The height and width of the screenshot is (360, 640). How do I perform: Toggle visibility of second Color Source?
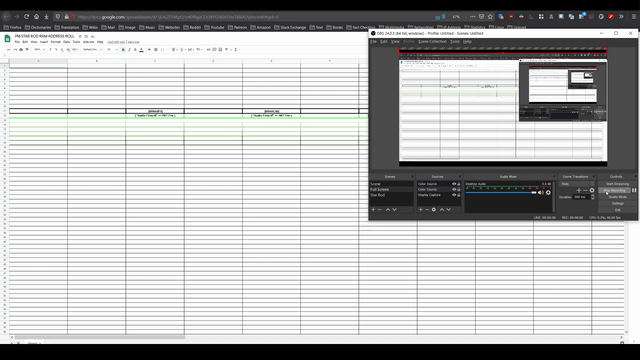454,189
